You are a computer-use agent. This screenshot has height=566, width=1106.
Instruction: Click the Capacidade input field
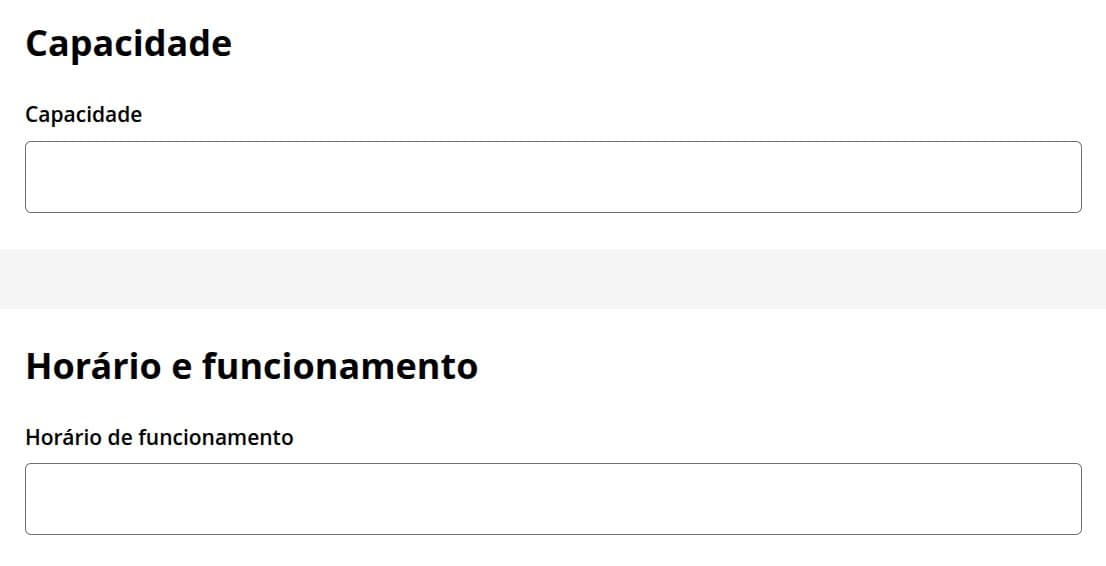(x=553, y=177)
